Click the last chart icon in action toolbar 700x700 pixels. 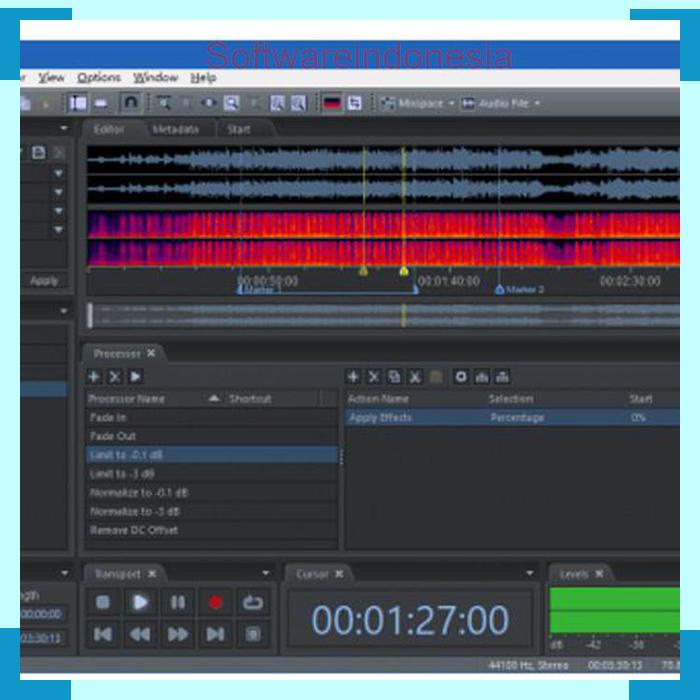tap(502, 377)
